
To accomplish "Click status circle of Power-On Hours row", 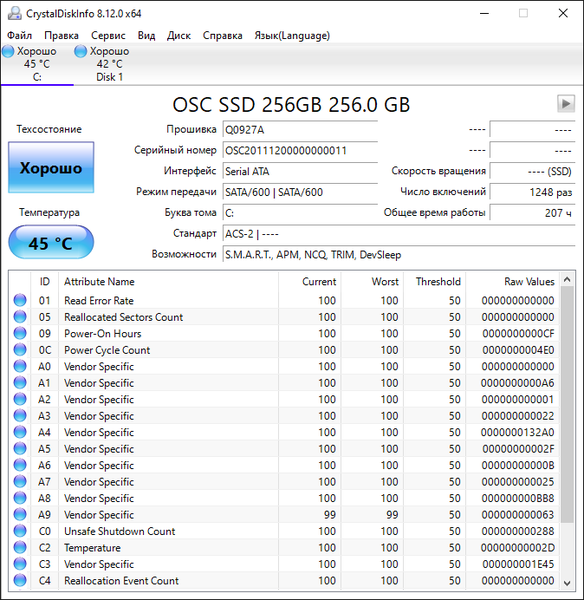I will click(x=20, y=333).
